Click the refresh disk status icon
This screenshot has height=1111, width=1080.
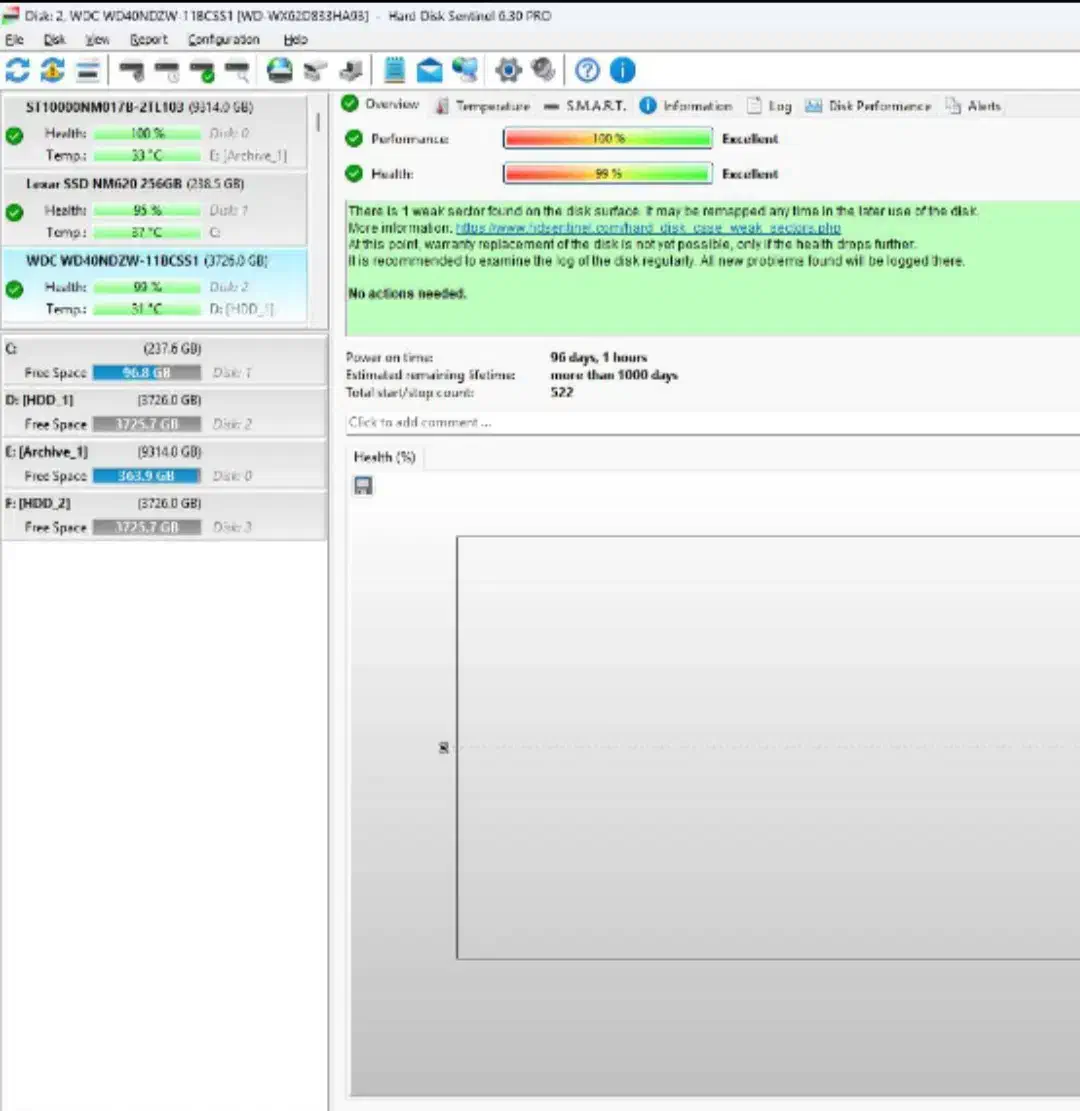[x=18, y=70]
